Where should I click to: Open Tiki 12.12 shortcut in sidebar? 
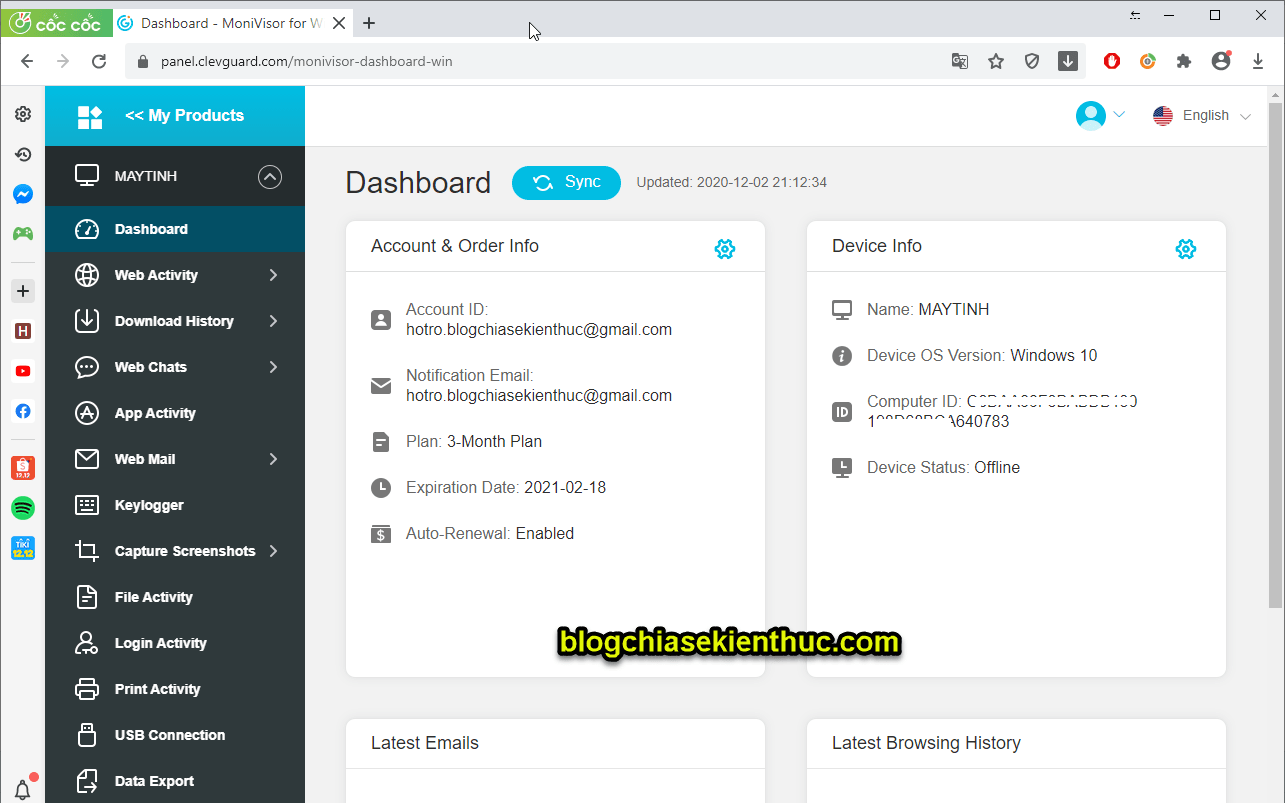tap(23, 548)
